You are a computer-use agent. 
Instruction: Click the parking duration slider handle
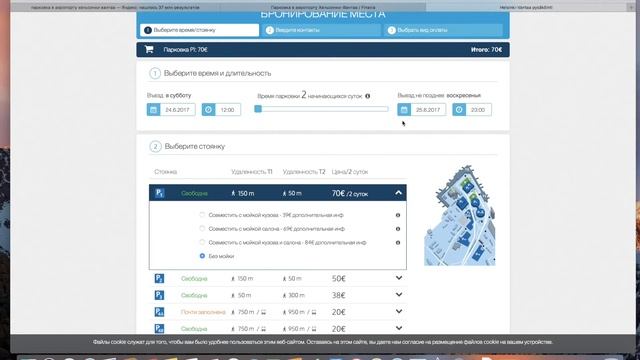(x=258, y=109)
